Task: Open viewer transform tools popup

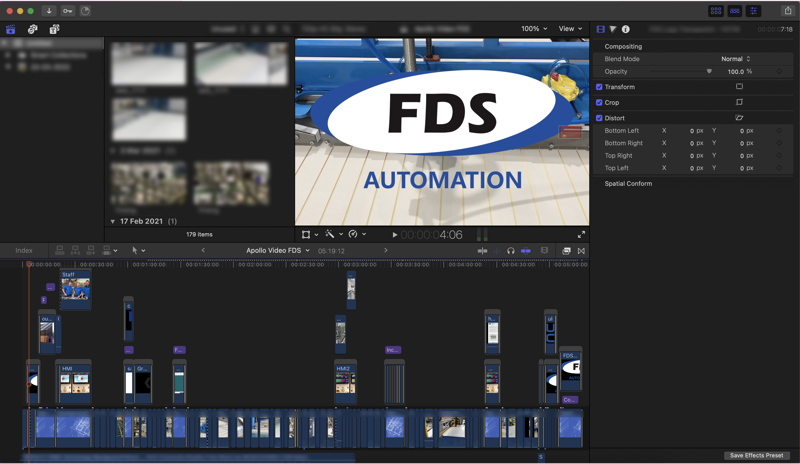Action: click(x=309, y=234)
